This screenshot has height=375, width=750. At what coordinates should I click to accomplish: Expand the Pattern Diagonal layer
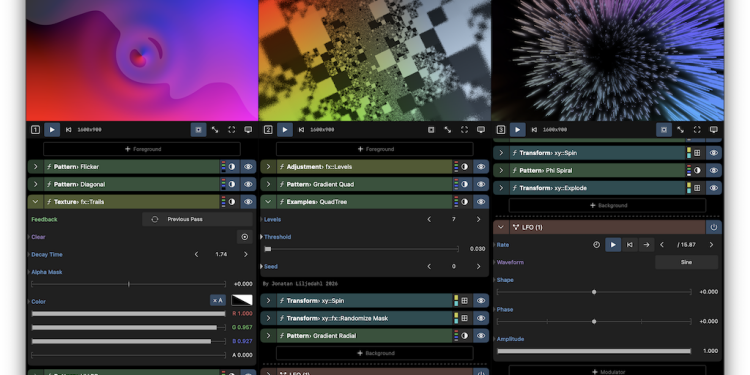tap(35, 184)
